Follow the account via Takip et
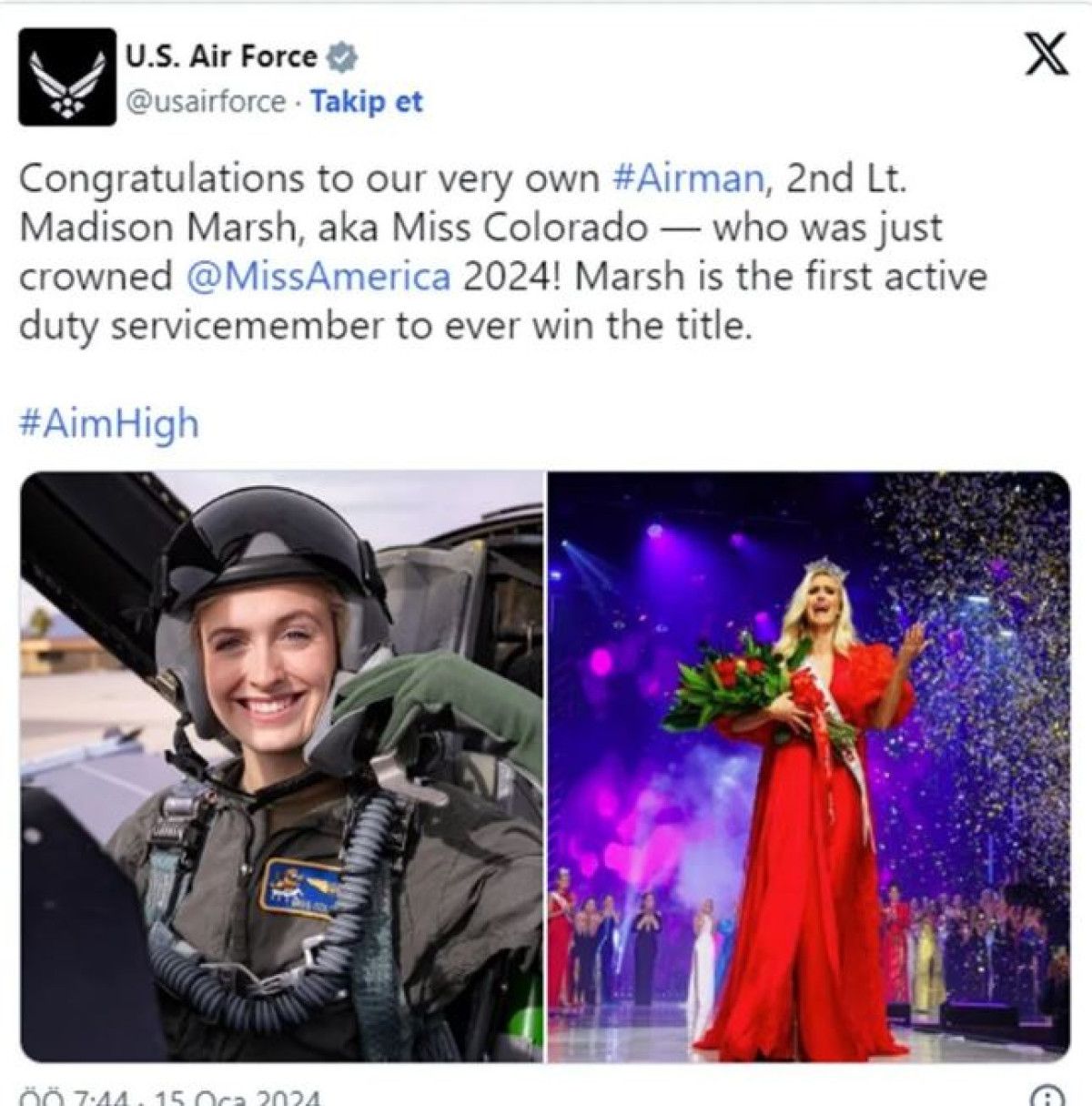Image resolution: width=1092 pixels, height=1106 pixels. [367, 102]
